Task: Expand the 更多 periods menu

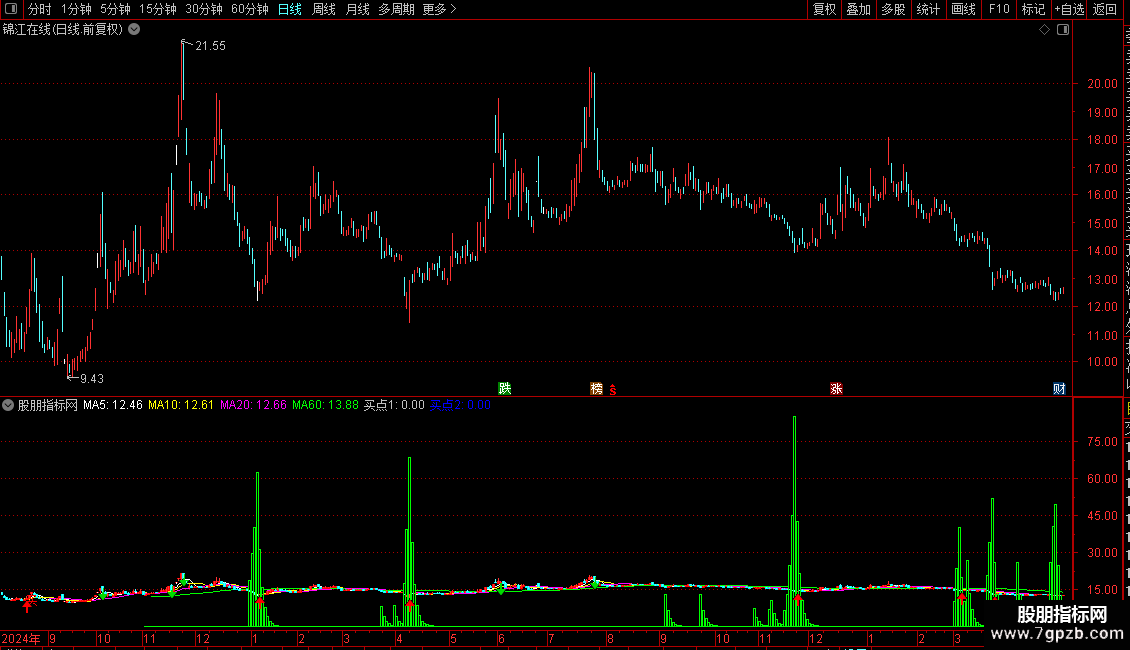Action: click(x=440, y=9)
